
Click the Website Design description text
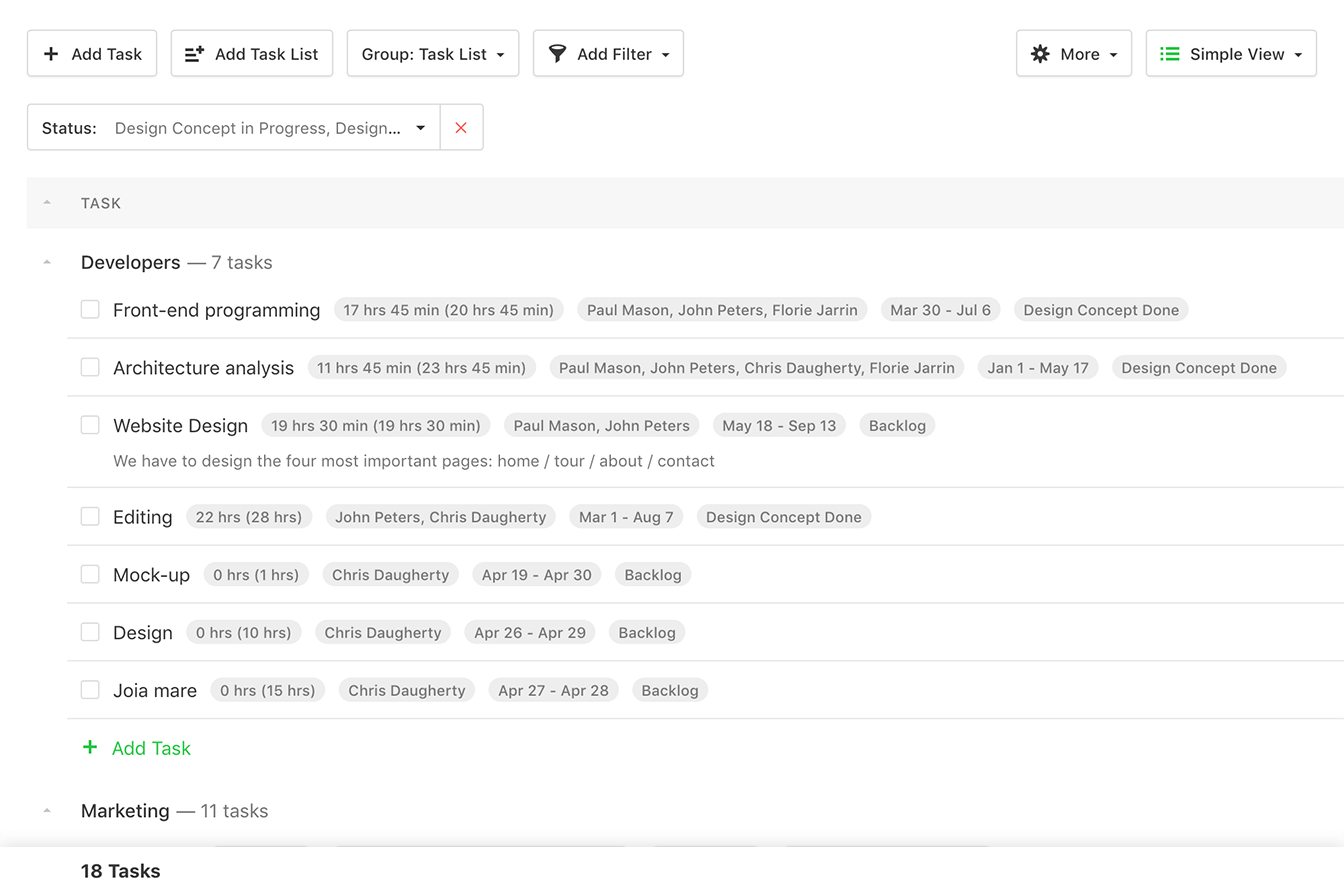click(x=413, y=461)
